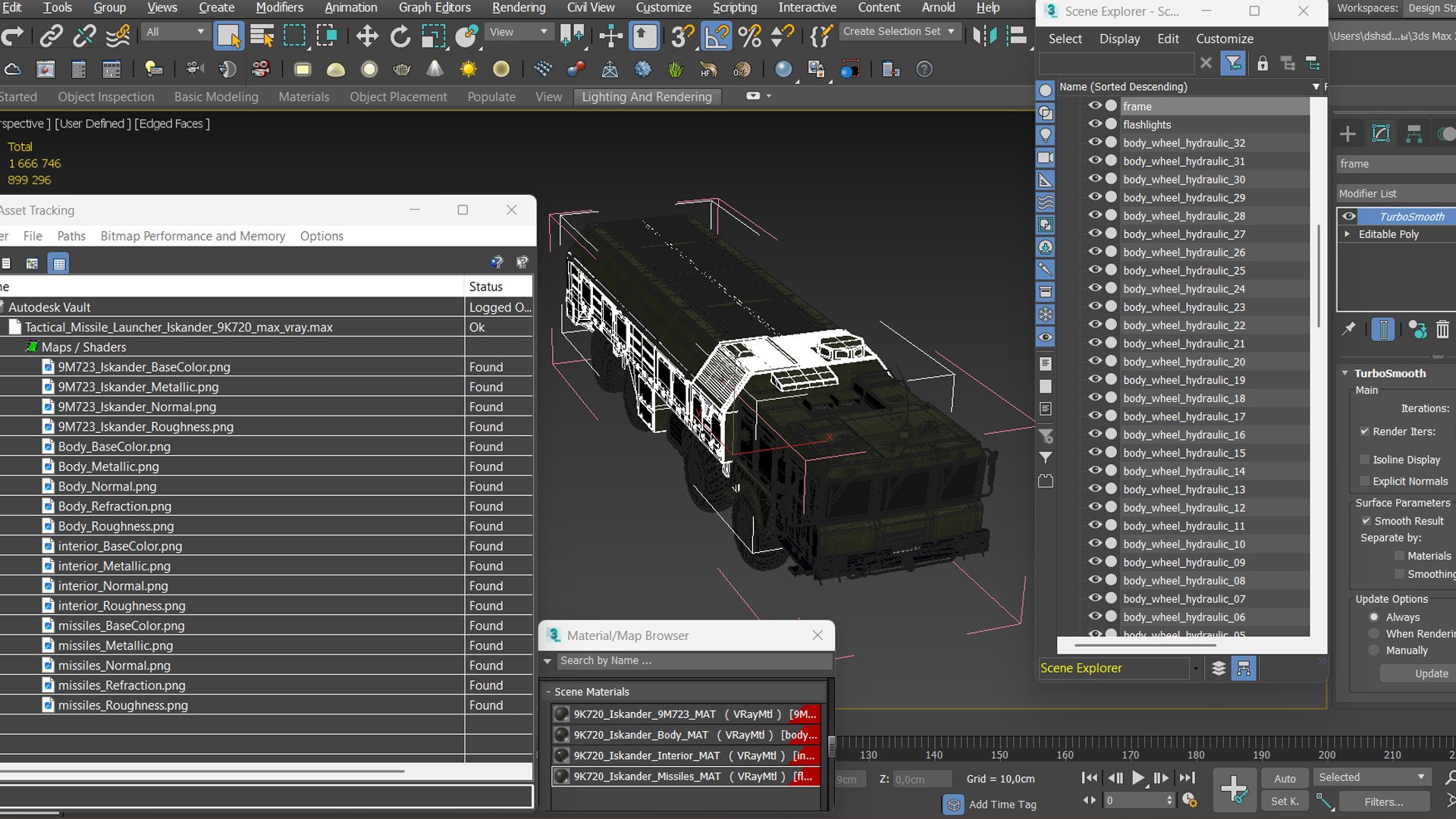Enable the Explicit Normals checkbox
Image resolution: width=1456 pixels, height=819 pixels.
tap(1365, 481)
